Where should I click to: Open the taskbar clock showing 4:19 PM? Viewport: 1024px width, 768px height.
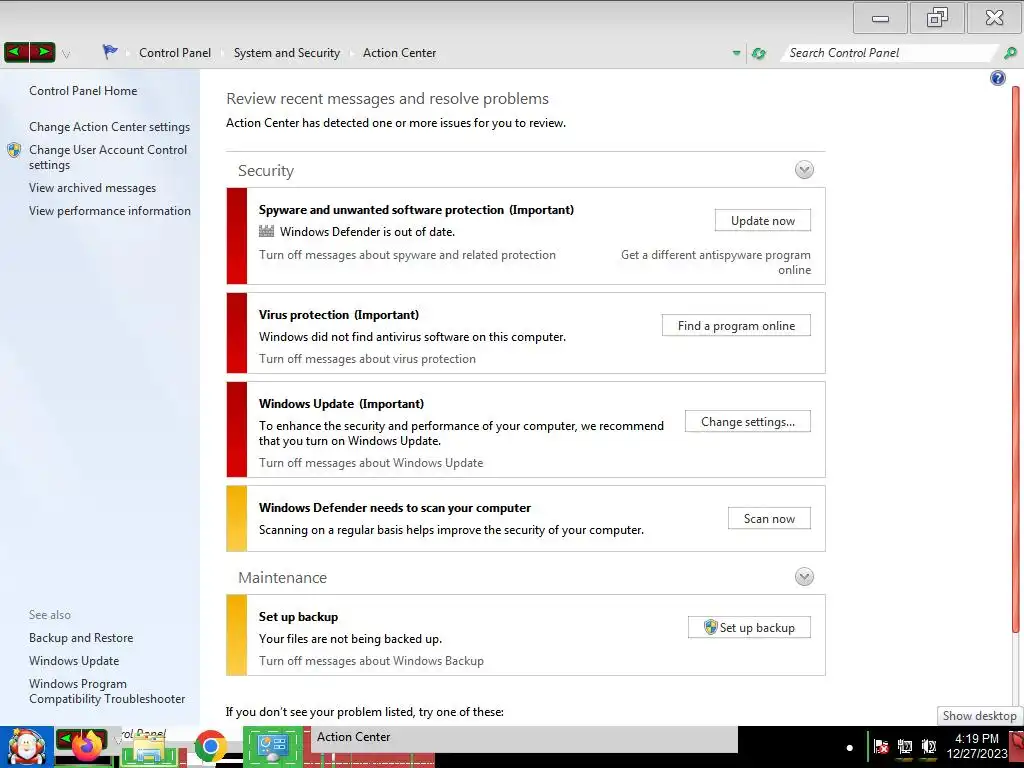point(976,746)
